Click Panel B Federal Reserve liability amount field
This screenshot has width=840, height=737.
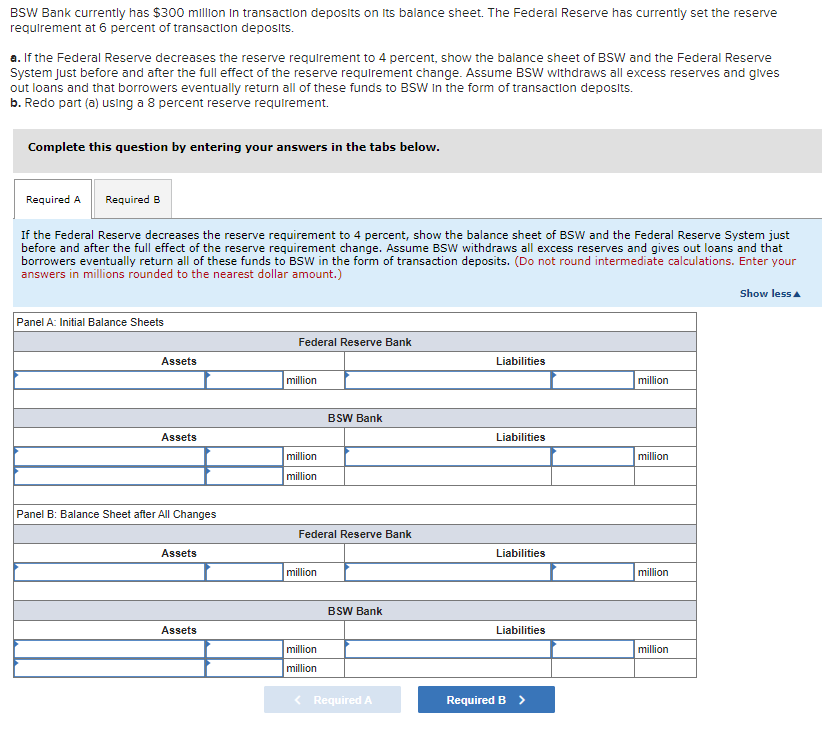(593, 572)
